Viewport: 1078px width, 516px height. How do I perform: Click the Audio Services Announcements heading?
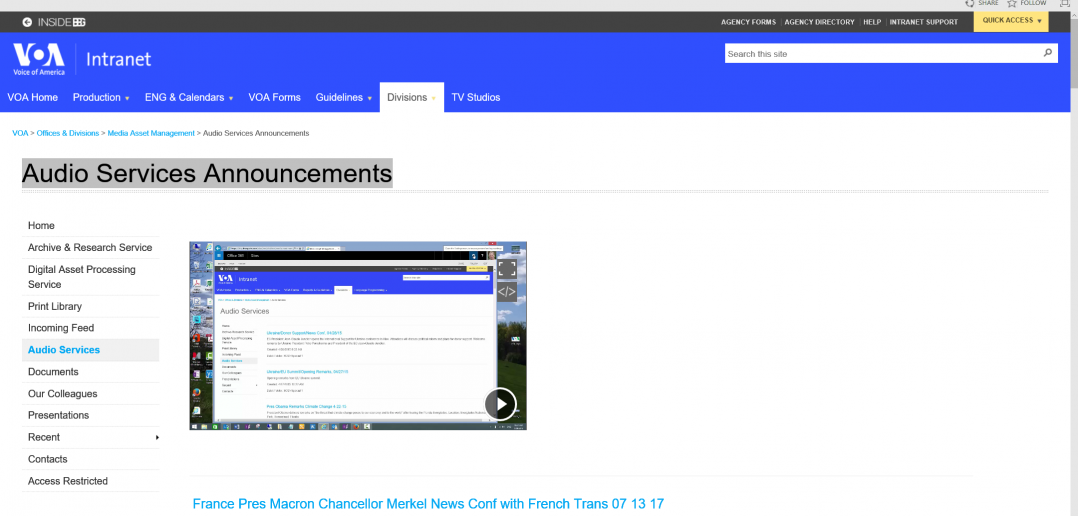click(207, 173)
